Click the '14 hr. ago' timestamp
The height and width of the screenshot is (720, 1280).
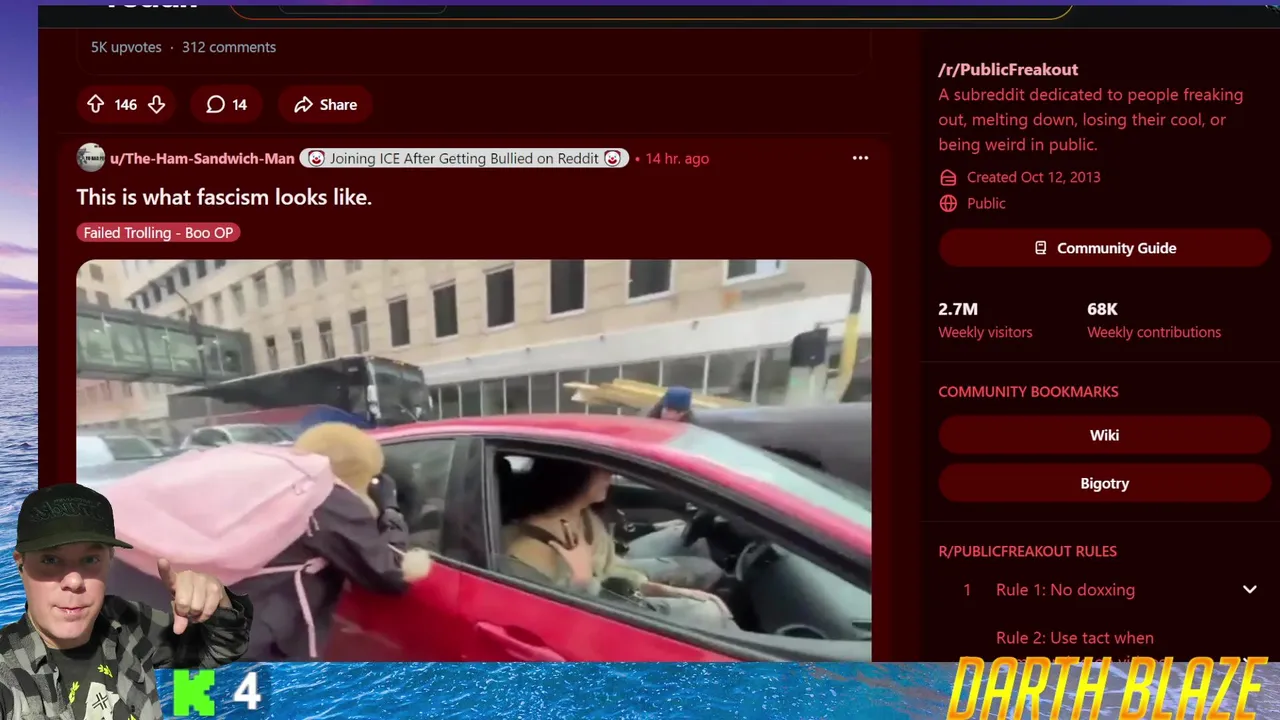point(677,158)
